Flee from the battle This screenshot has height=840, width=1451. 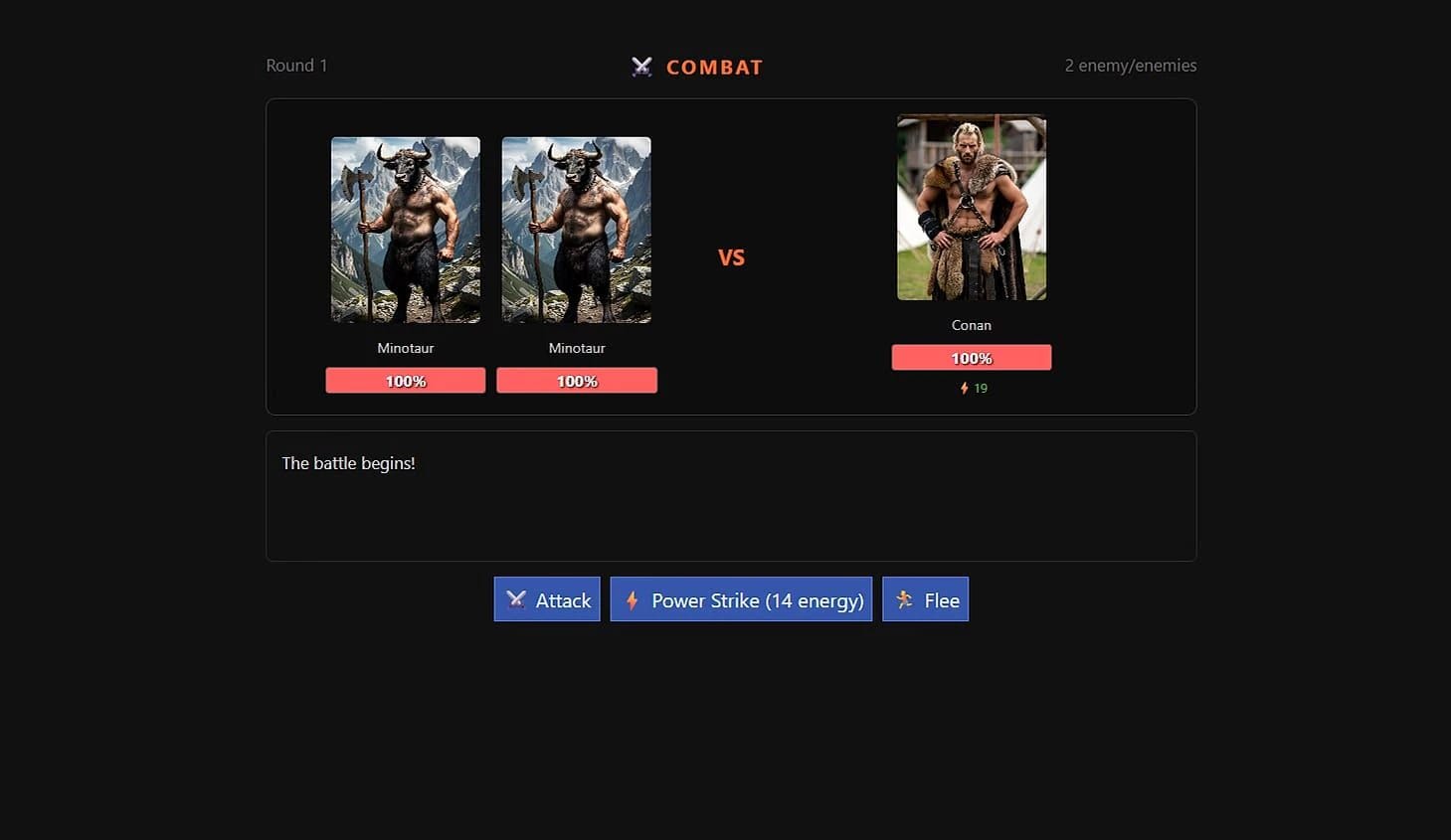pos(926,599)
